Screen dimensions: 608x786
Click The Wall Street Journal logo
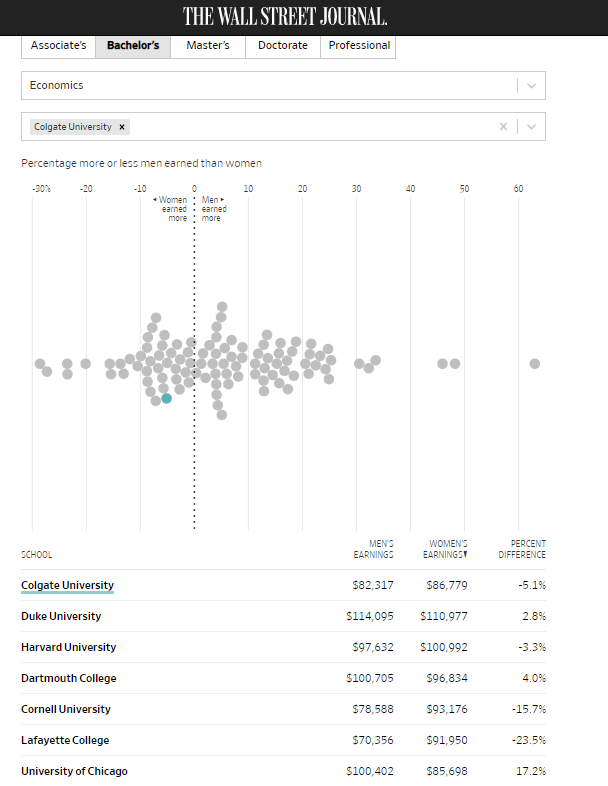[285, 17]
